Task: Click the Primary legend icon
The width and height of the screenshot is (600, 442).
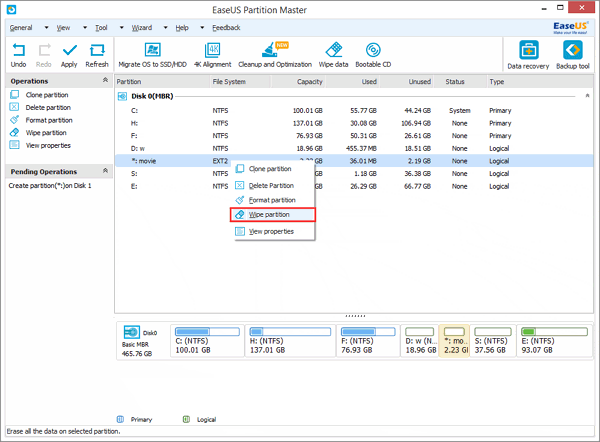Action: pyautogui.click(x=120, y=419)
